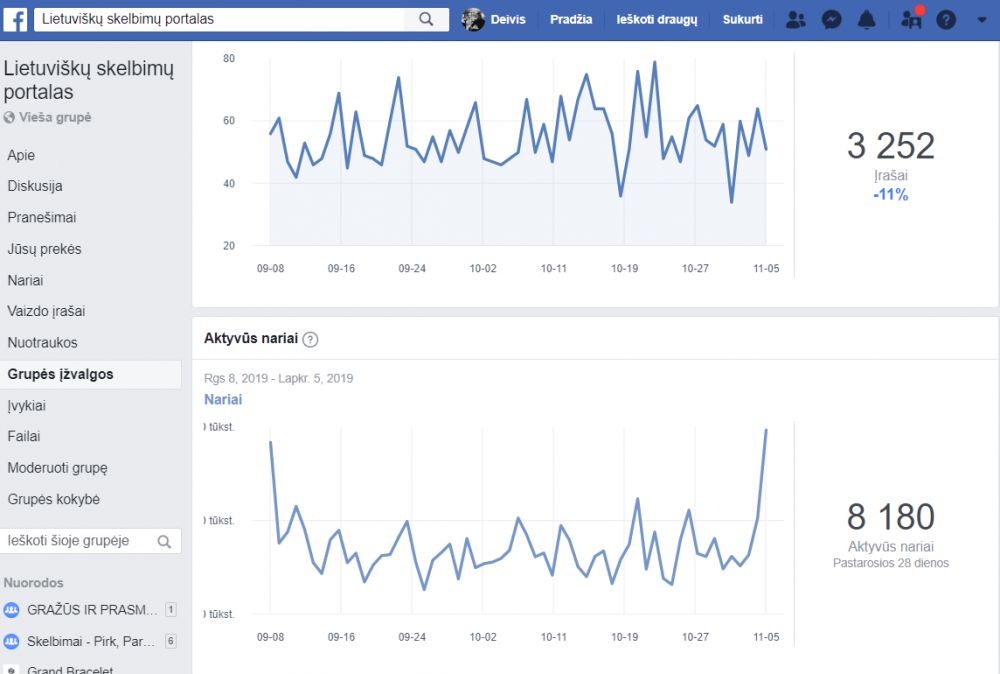Open Grand Bracelet shortcut link
The image size is (1000, 674).
pyautogui.click(x=70, y=670)
